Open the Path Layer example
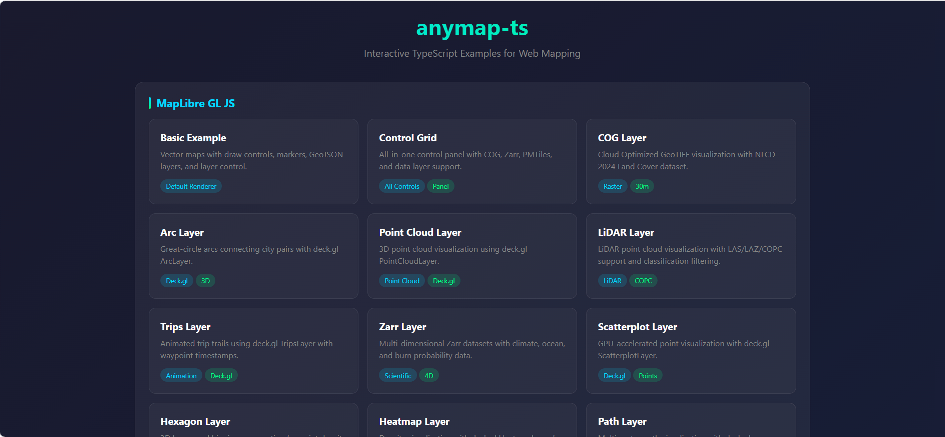 point(622,421)
